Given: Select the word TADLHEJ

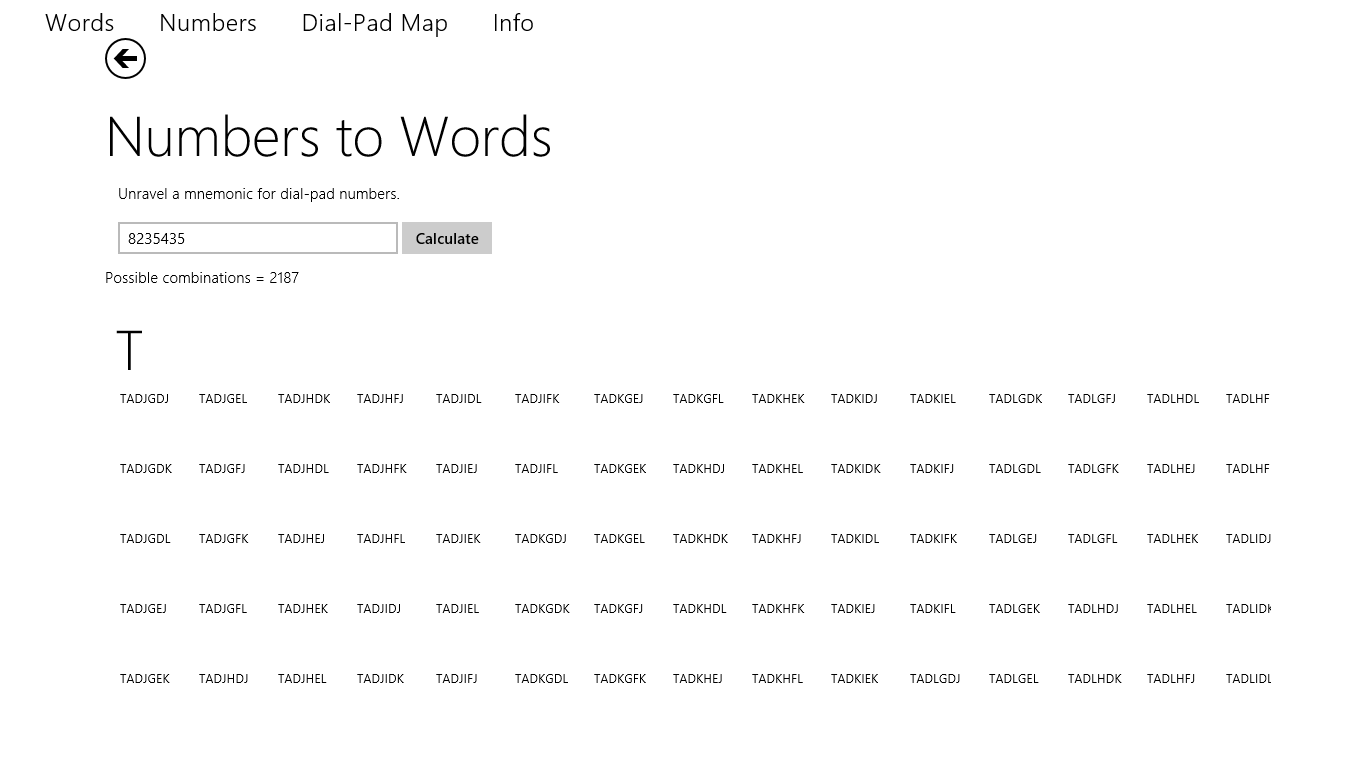Looking at the screenshot, I should 1171,469.
